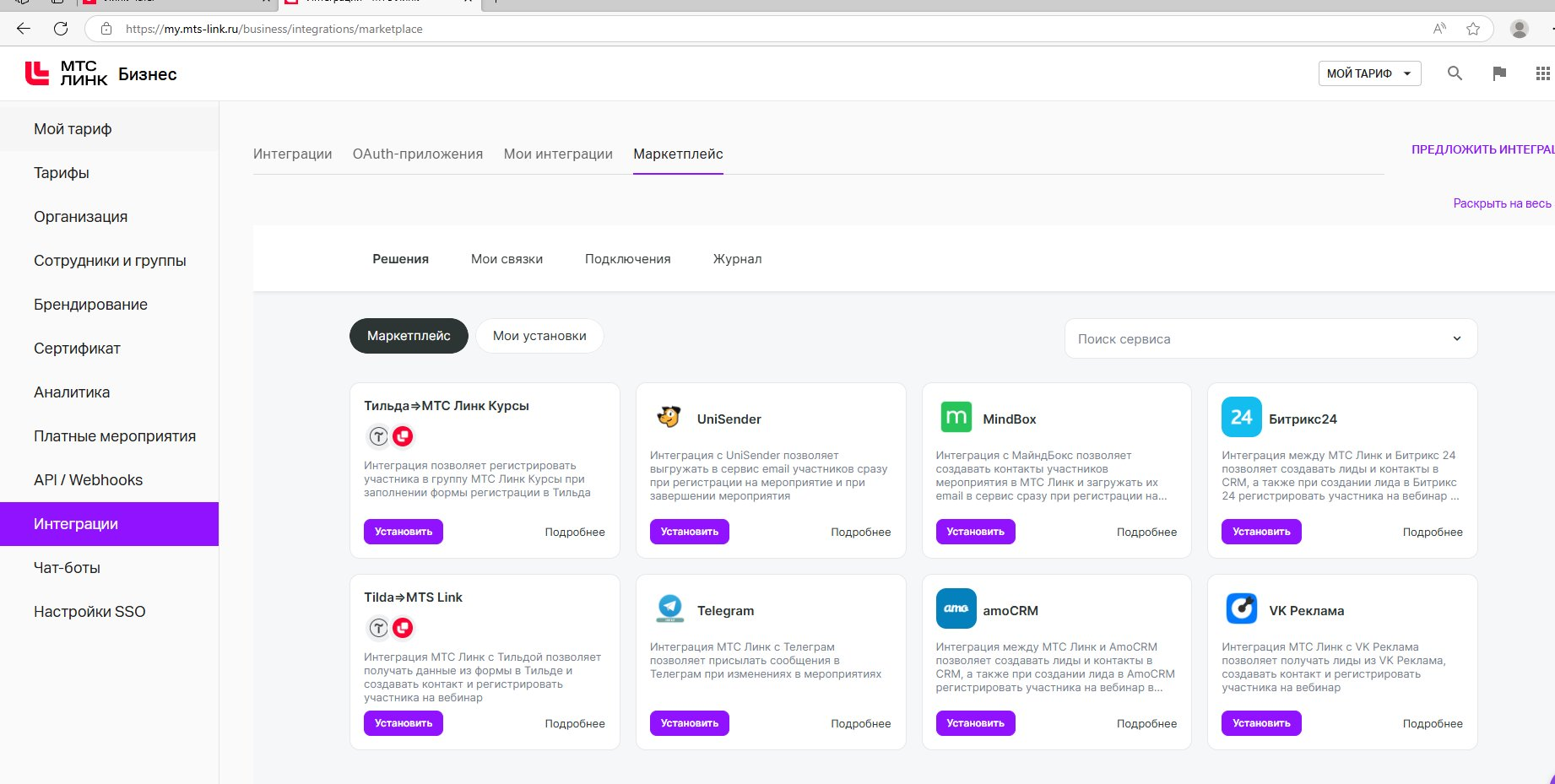
Task: Expand the МОЙ ТАРИФ dropdown
Action: click(1369, 73)
